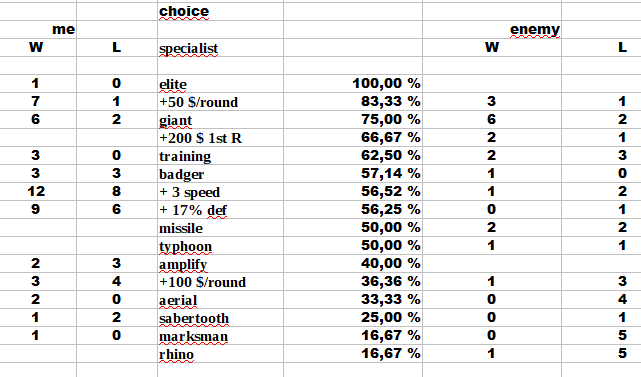Select the 'rhino' cell
641x377 pixels.
[x=220, y=353]
